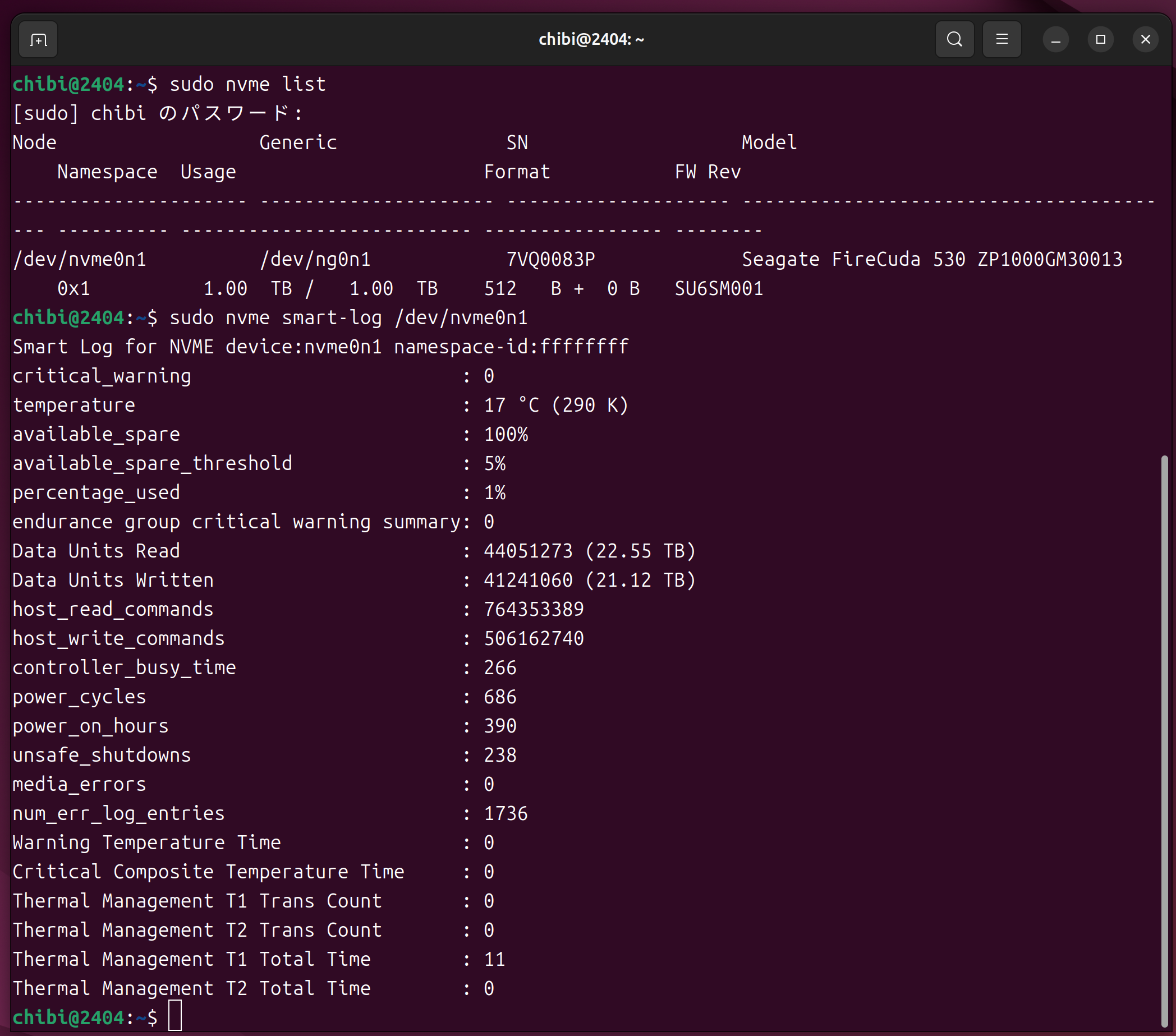
Task: Open the hamburger main menu
Action: tap(1001, 40)
